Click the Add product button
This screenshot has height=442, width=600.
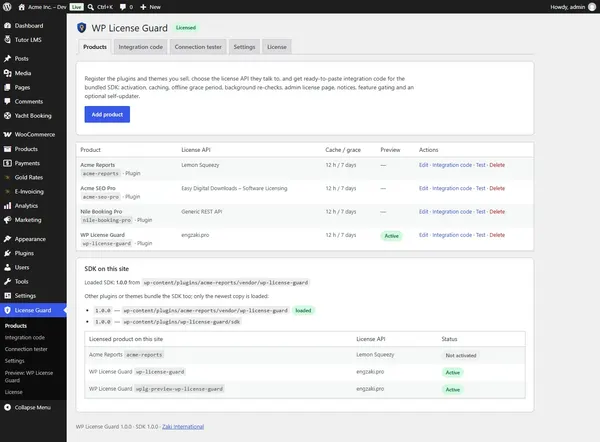click(x=107, y=114)
